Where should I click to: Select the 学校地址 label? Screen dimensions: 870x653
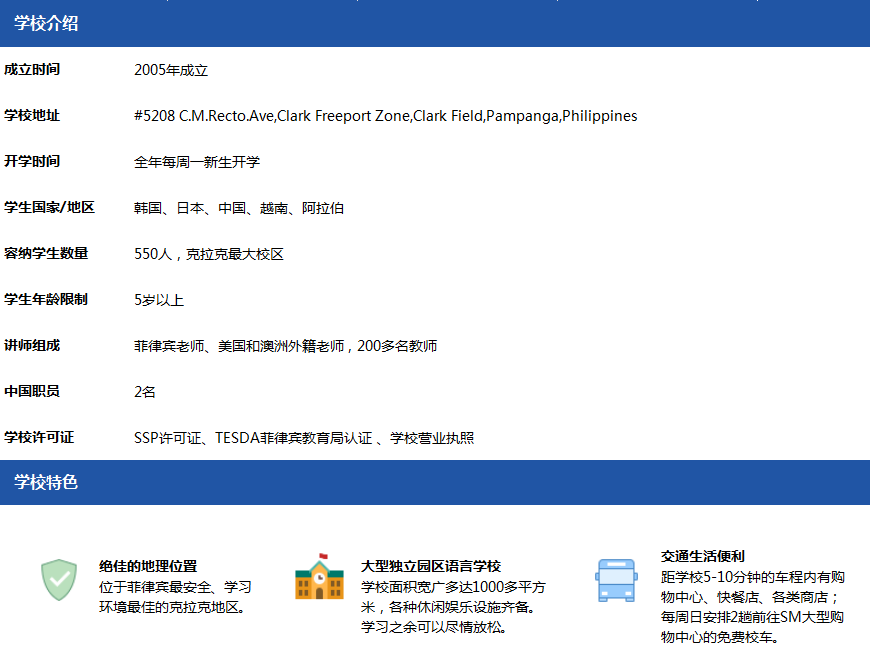tap(32, 115)
